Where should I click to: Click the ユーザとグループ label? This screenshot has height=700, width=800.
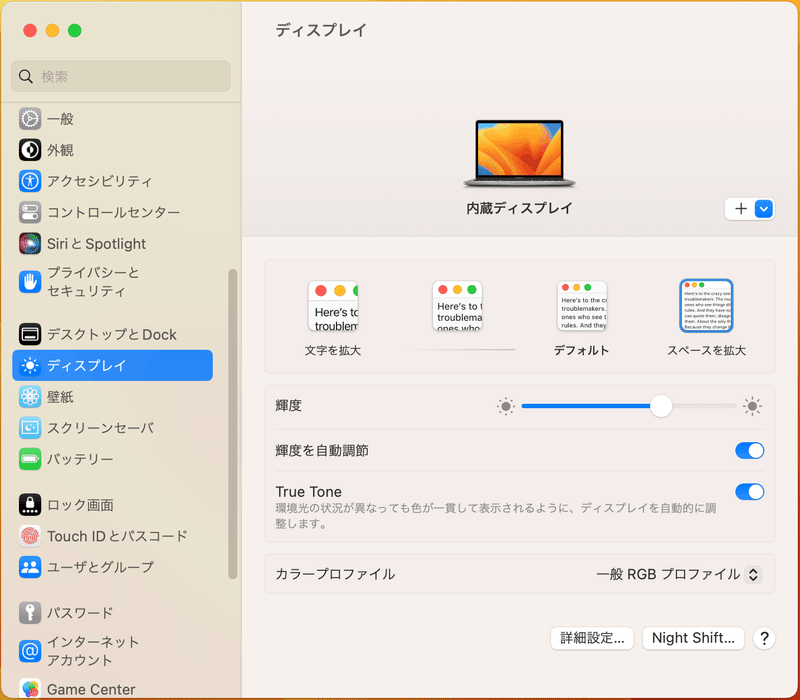click(100, 567)
